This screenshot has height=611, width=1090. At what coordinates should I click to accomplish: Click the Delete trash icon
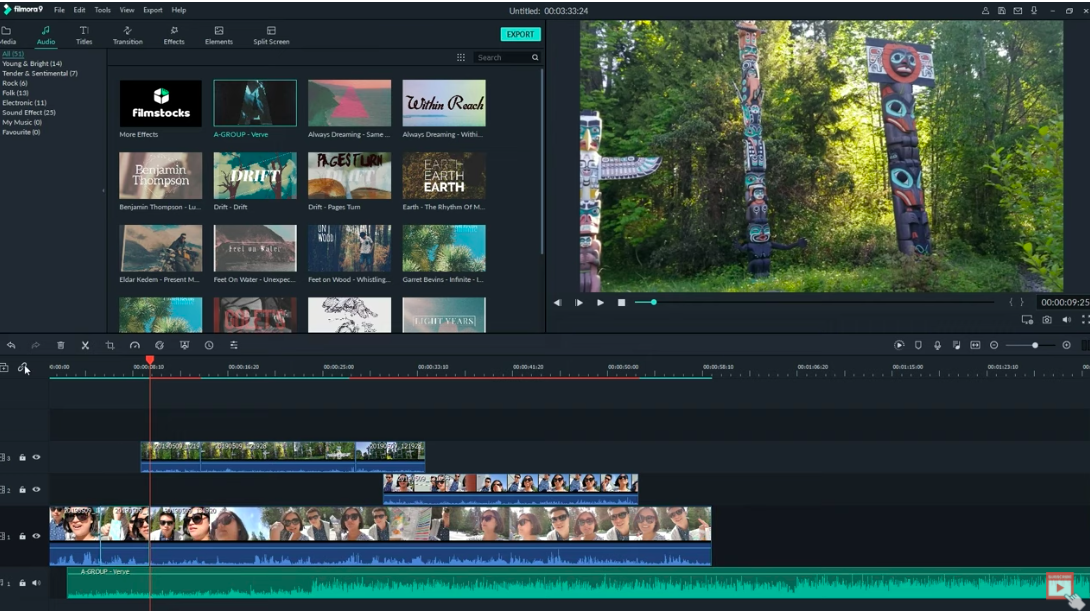(x=61, y=345)
